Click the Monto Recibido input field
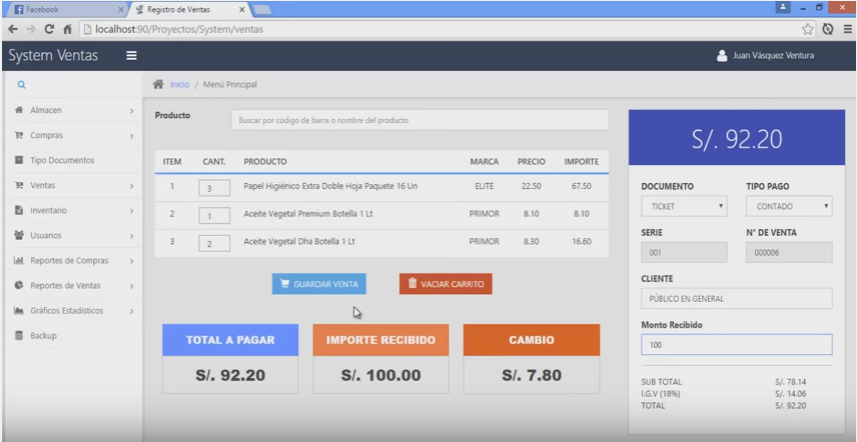This screenshot has height=442, width=857. [736, 345]
